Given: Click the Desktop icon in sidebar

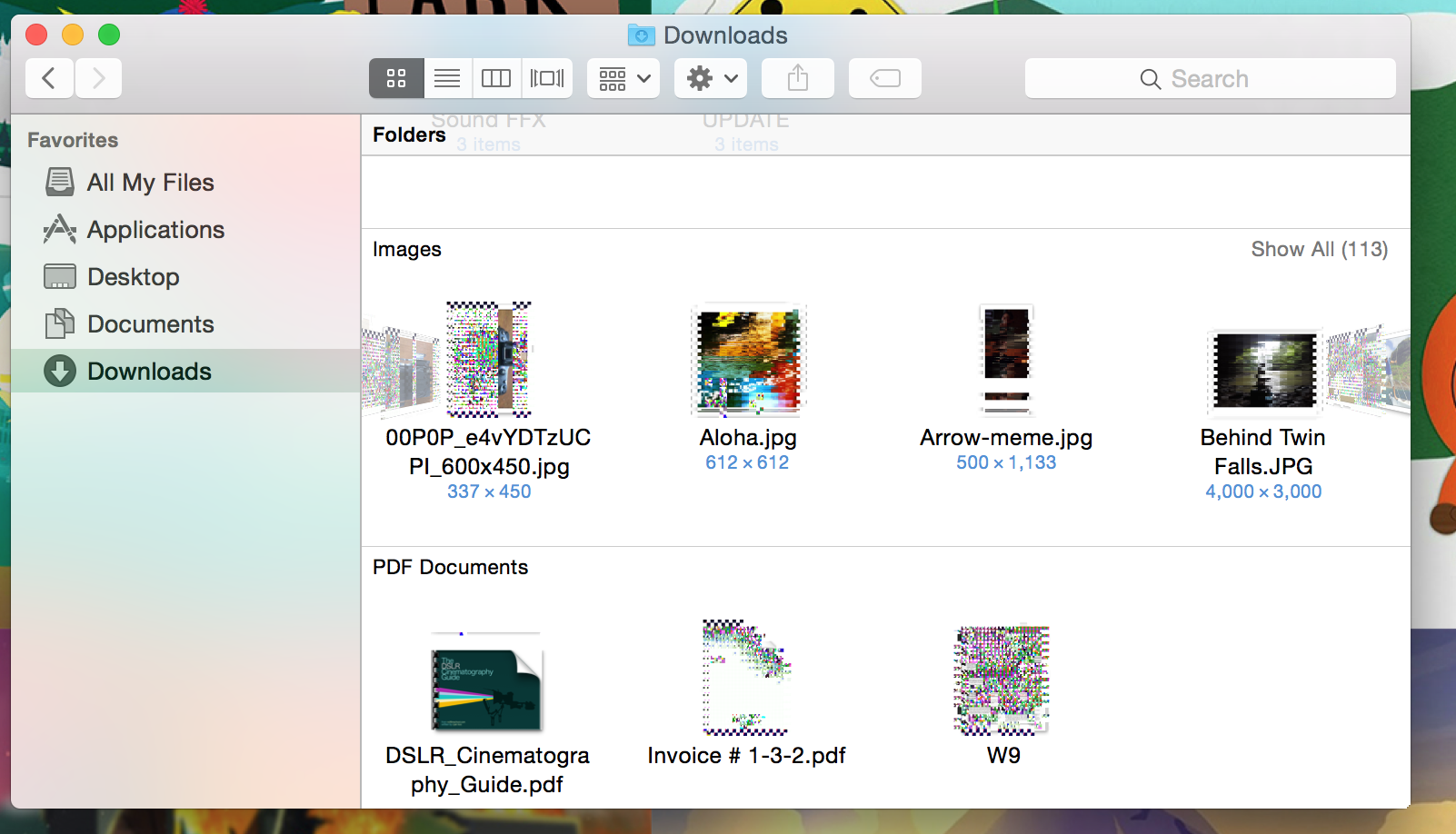Looking at the screenshot, I should pos(60,277).
